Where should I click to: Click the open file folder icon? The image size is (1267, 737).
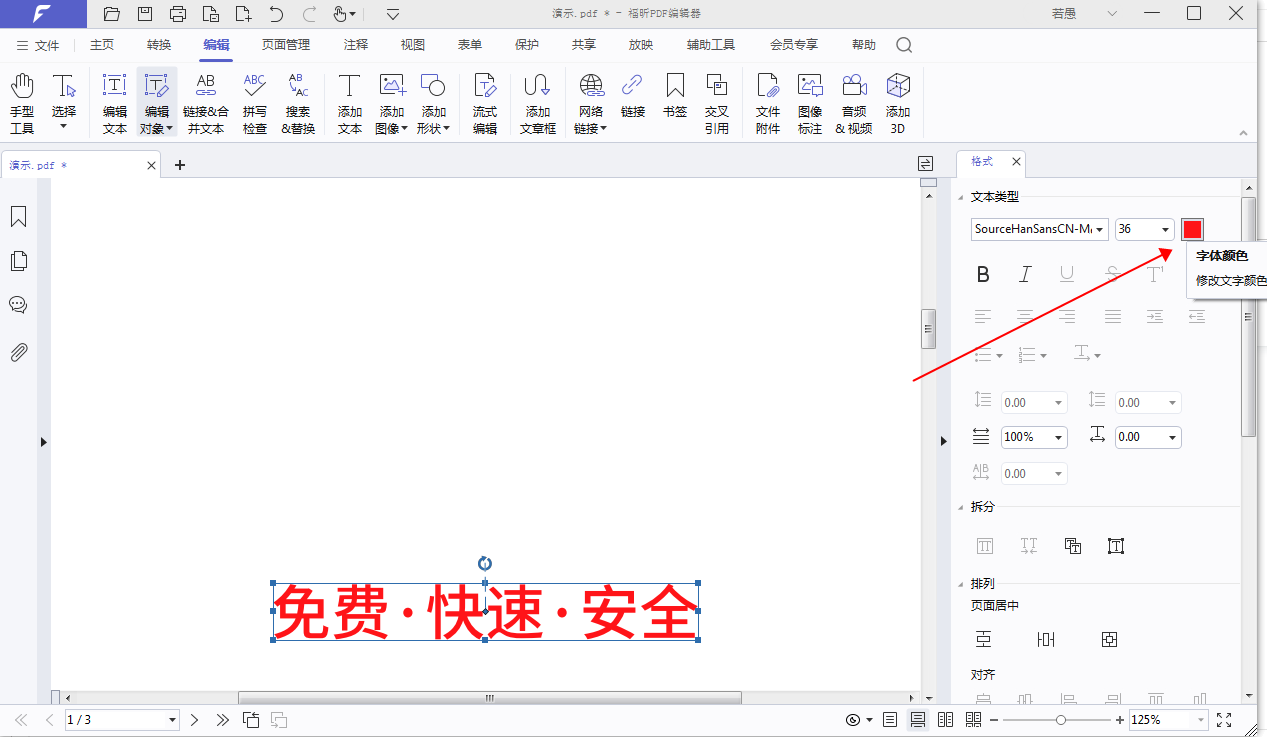(x=112, y=14)
